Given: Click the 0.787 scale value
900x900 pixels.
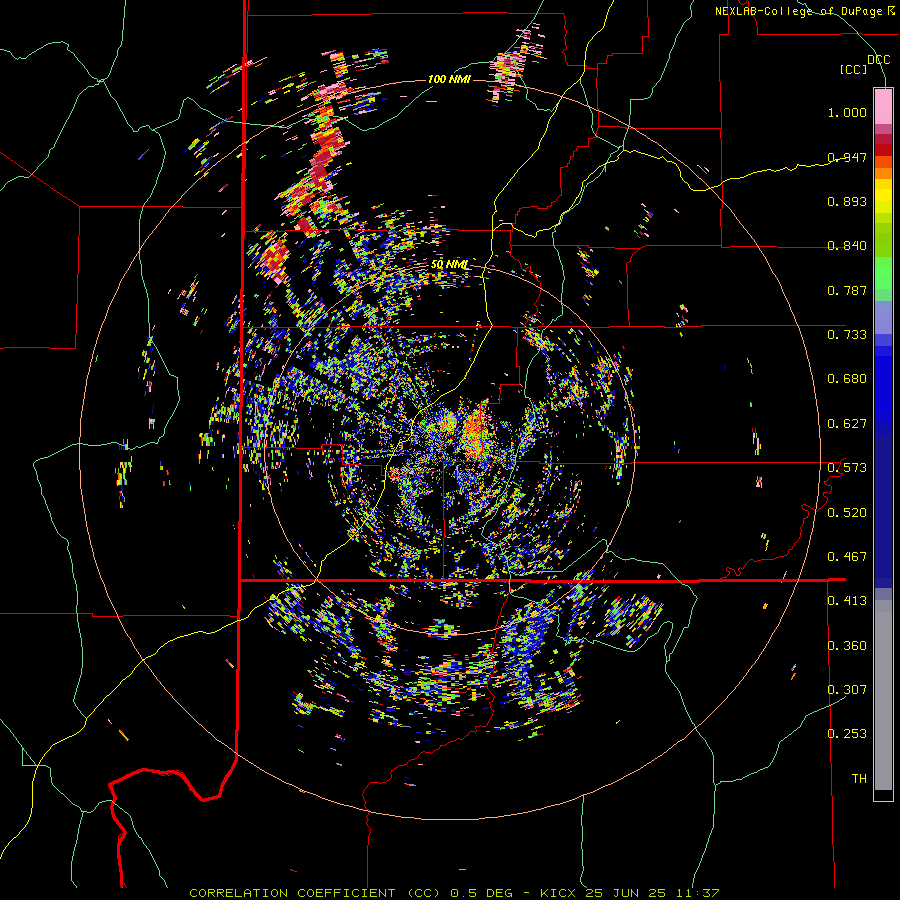Looking at the screenshot, I should pyautogui.click(x=847, y=290).
